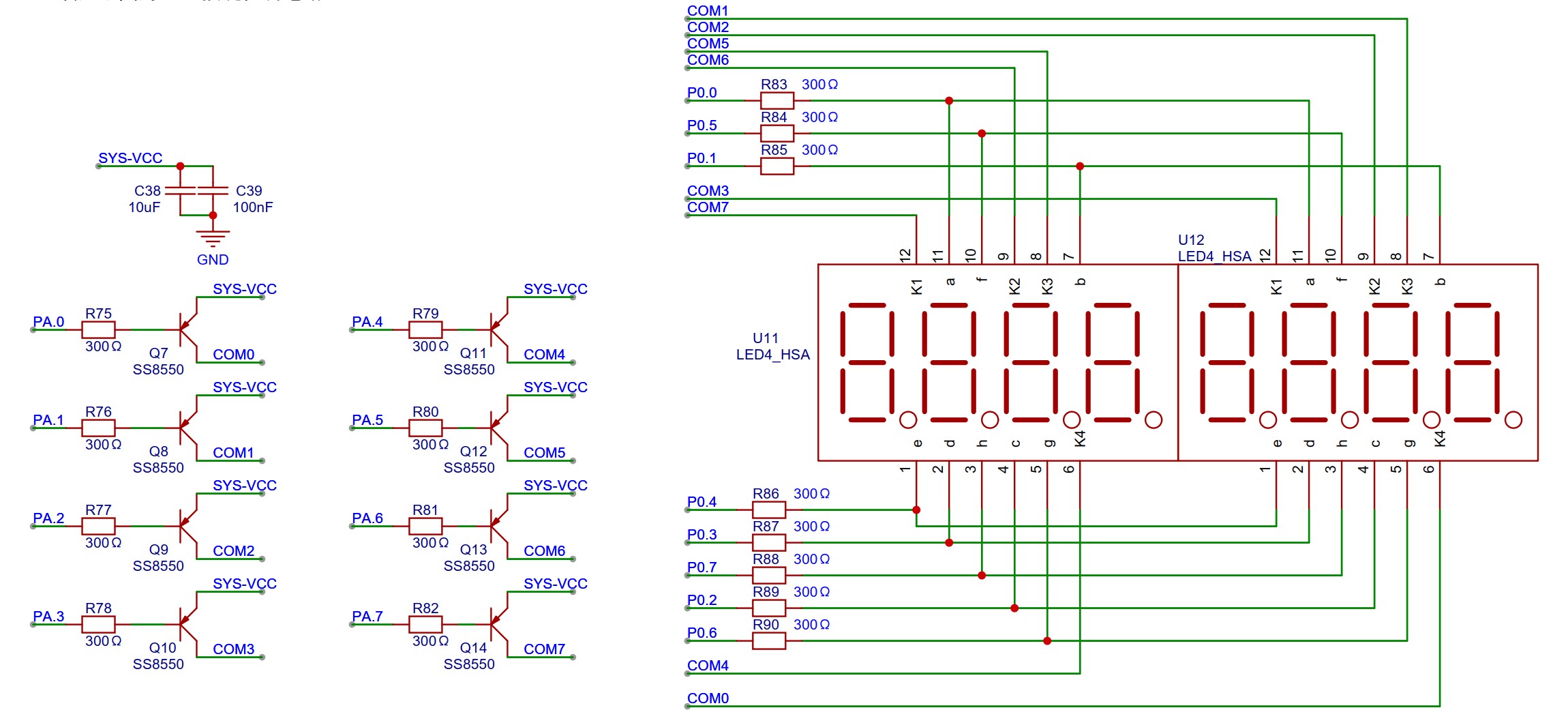
Task: Select resistor R84 on P0.5 line
Action: point(777,133)
